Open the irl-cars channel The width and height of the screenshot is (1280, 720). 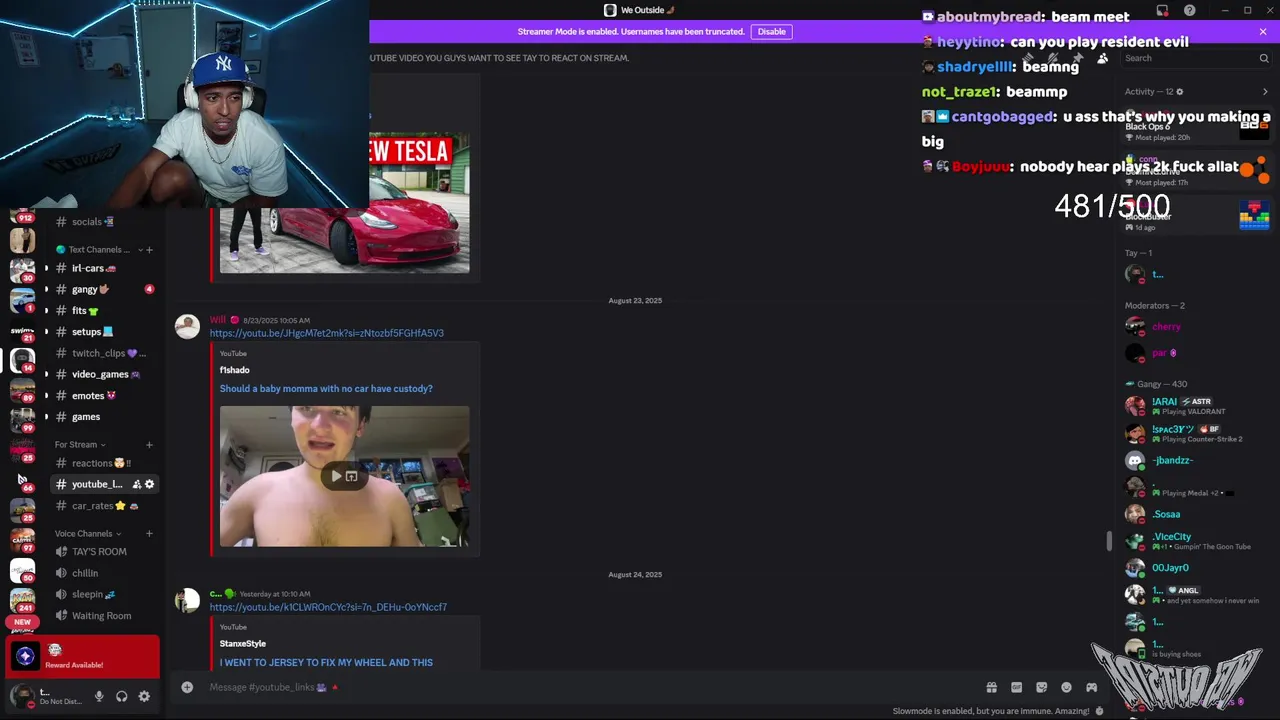tap(104, 268)
